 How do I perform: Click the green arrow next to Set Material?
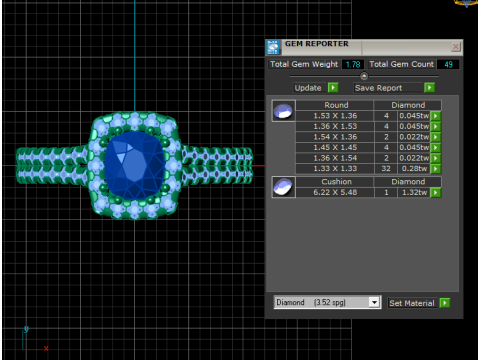click(445, 303)
